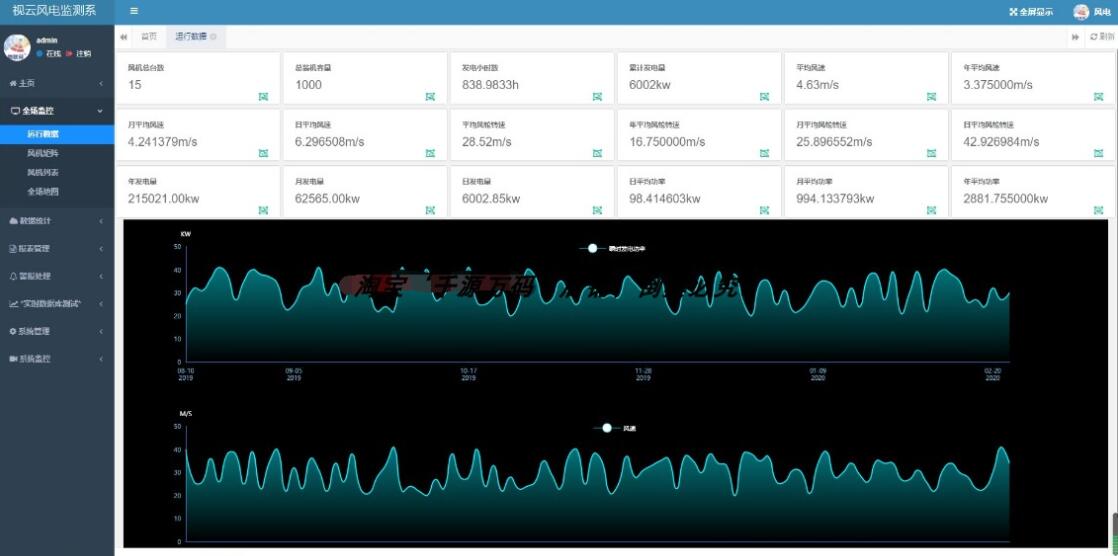
Task: Collapse the 全场监控 sidebar menu
Action: (57, 110)
